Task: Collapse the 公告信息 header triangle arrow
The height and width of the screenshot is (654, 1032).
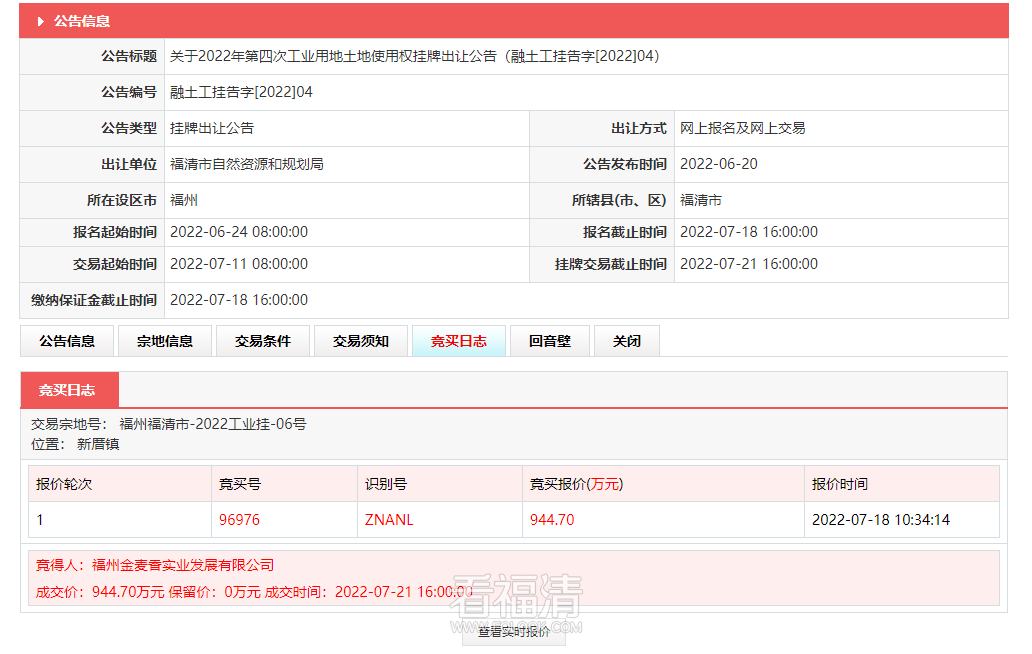Action: tap(40, 21)
